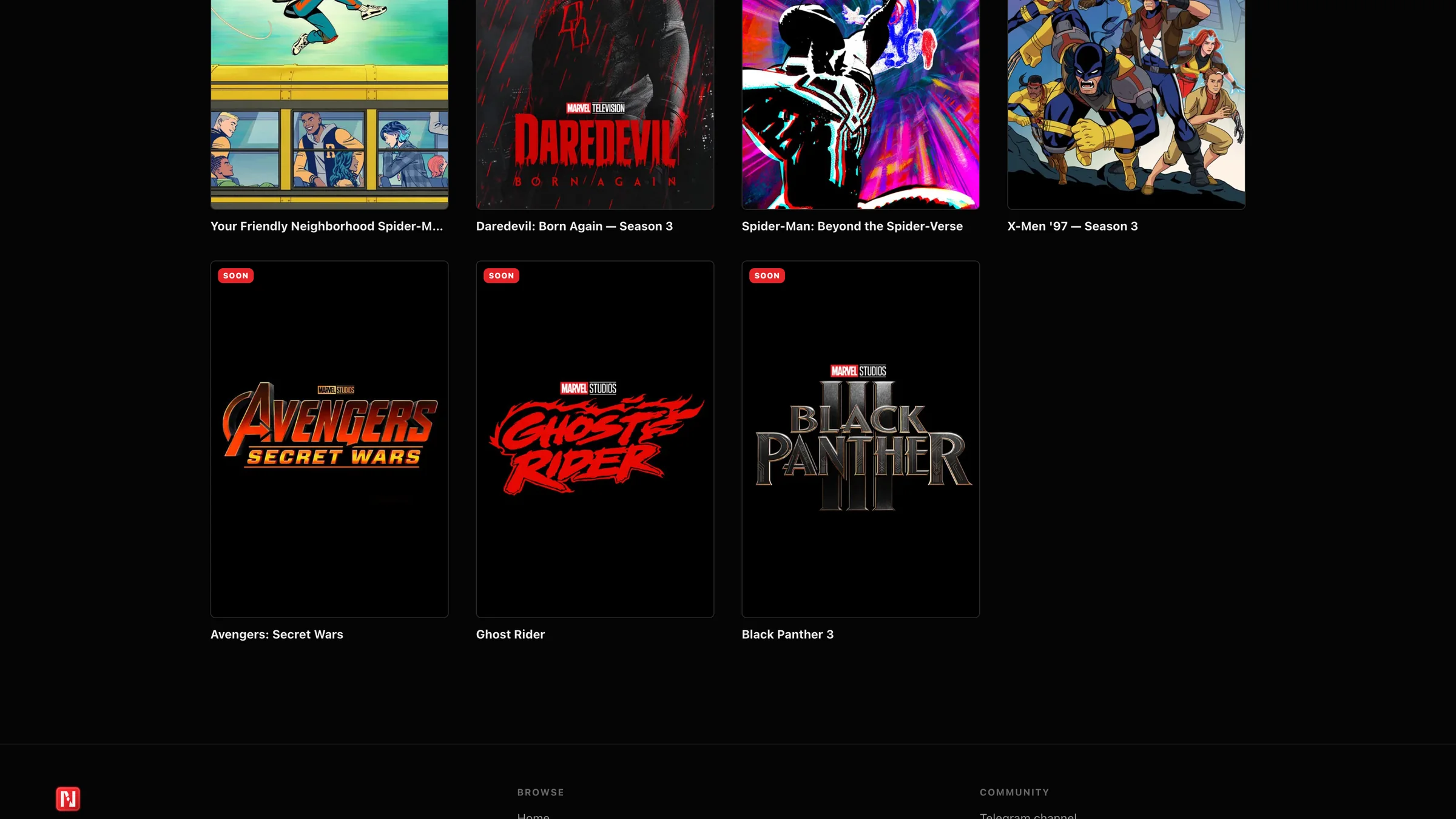Click the "Black Panther 3" title text
The image size is (1456, 819).
click(x=788, y=635)
